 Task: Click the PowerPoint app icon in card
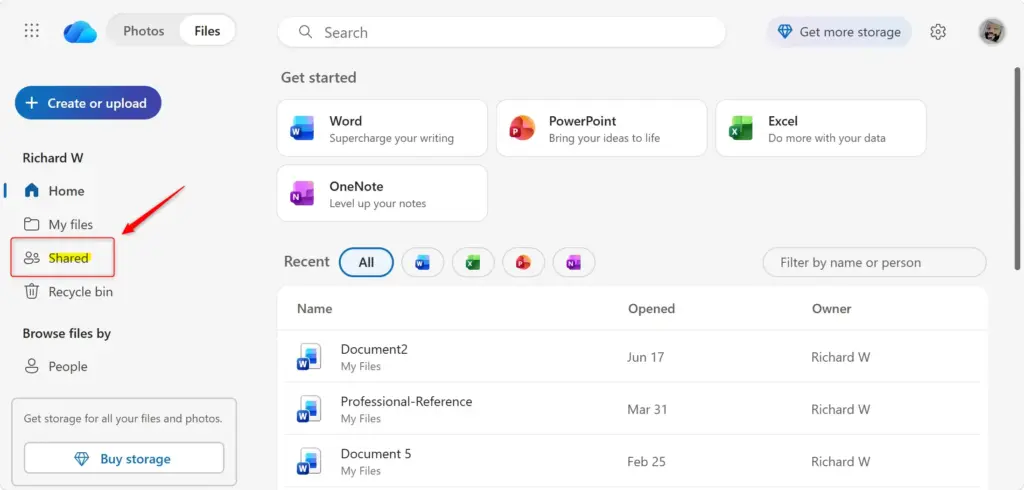pyautogui.click(x=522, y=128)
